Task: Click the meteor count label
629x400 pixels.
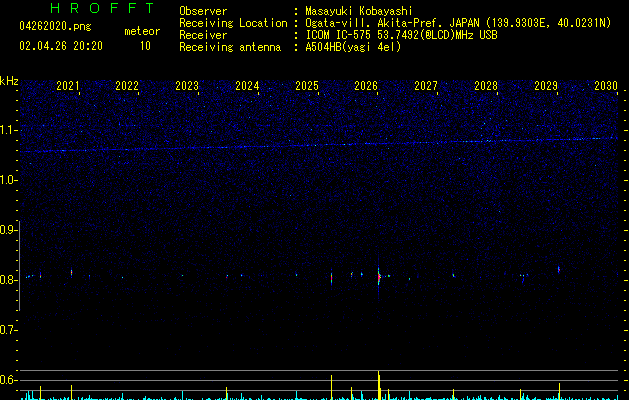Action: tap(142, 31)
